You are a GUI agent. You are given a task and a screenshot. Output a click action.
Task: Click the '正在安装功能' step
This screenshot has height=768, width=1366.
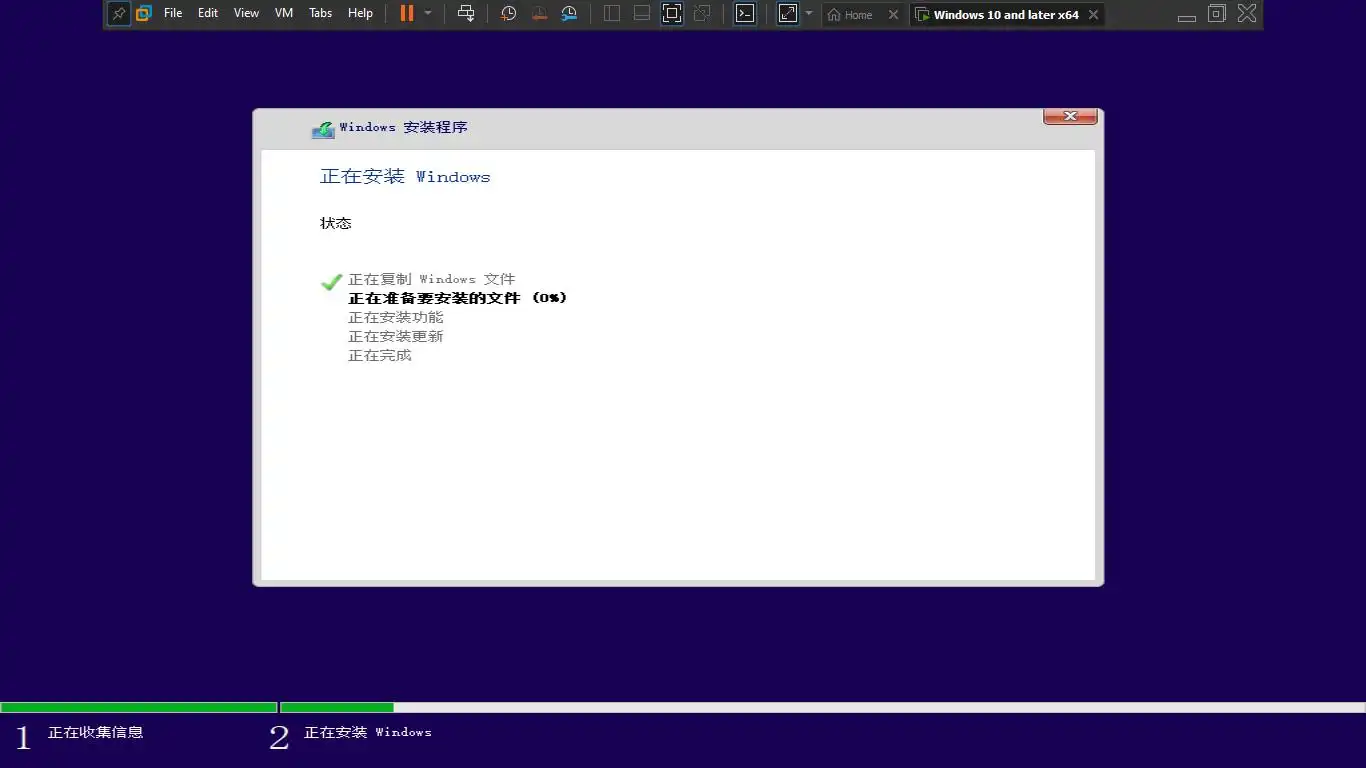point(396,317)
